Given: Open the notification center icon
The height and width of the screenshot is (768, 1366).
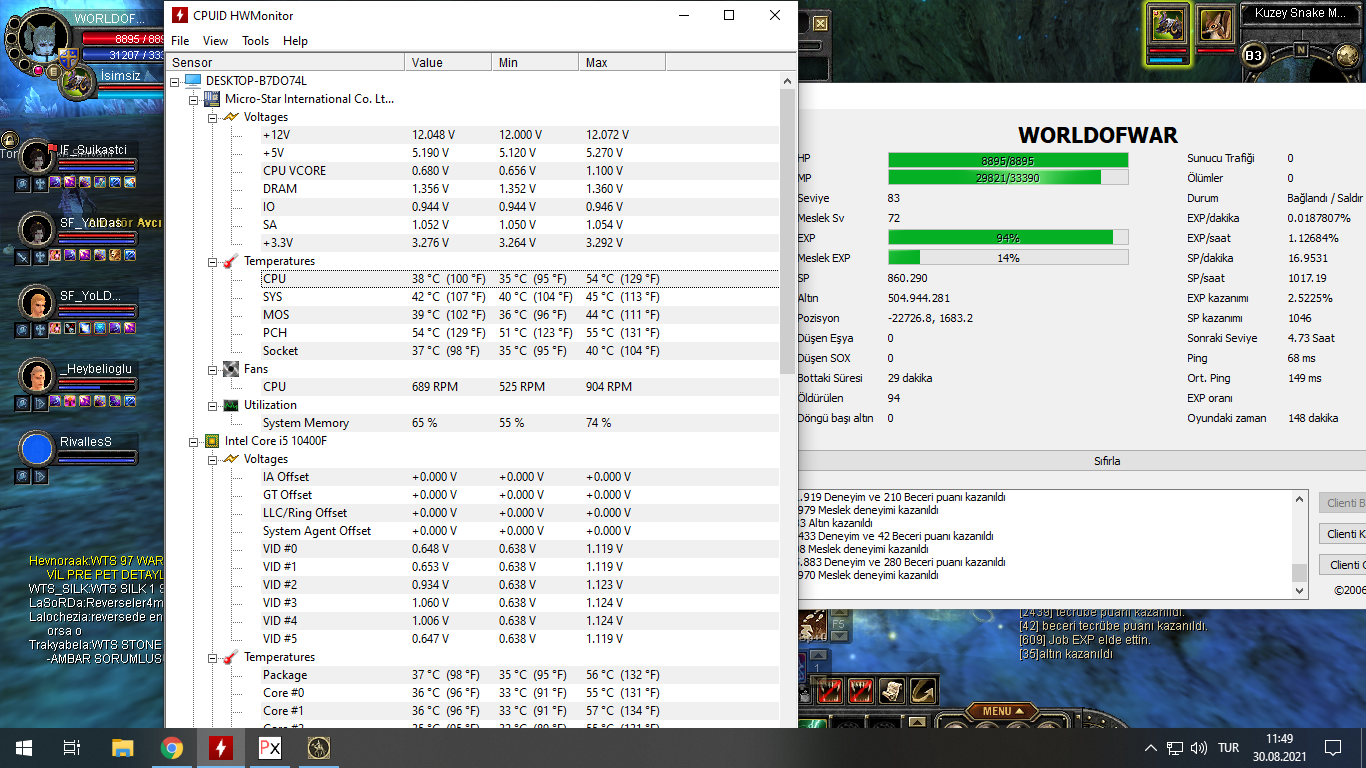Looking at the screenshot, I should pyautogui.click(x=1332, y=748).
